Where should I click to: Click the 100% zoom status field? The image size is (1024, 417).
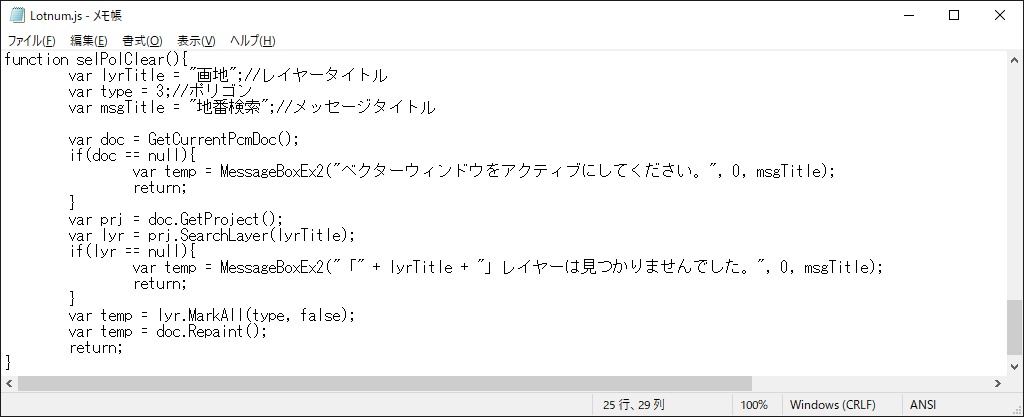(x=754, y=405)
